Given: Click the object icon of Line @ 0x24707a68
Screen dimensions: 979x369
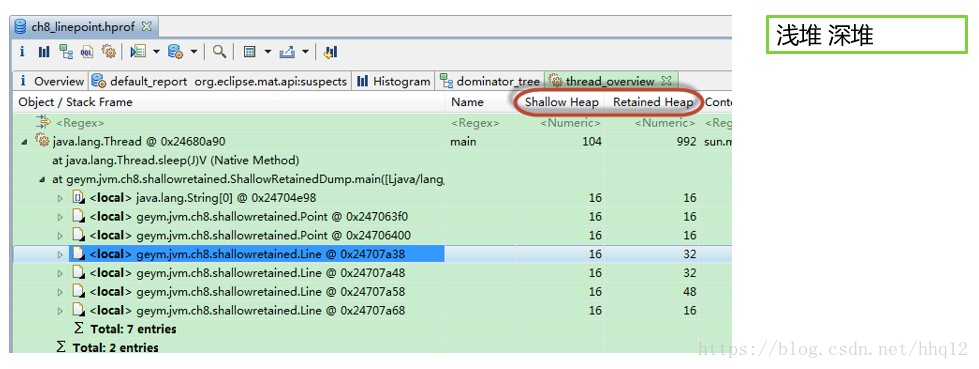Looking at the screenshot, I should 78,310.
